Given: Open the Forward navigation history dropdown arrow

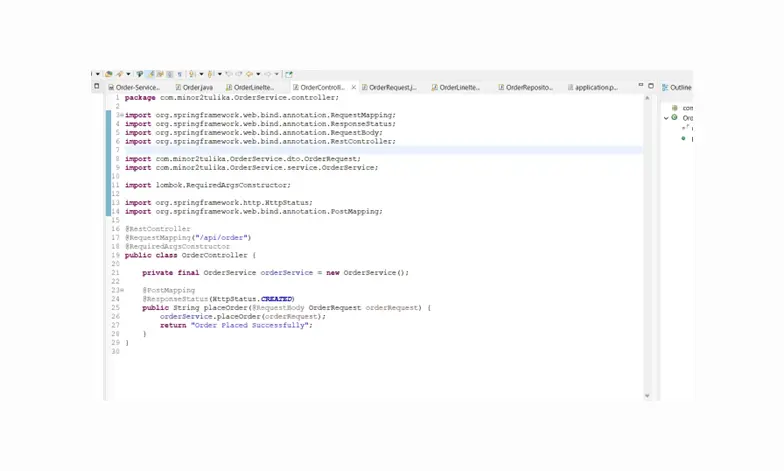Looking at the screenshot, I should tap(276, 74).
